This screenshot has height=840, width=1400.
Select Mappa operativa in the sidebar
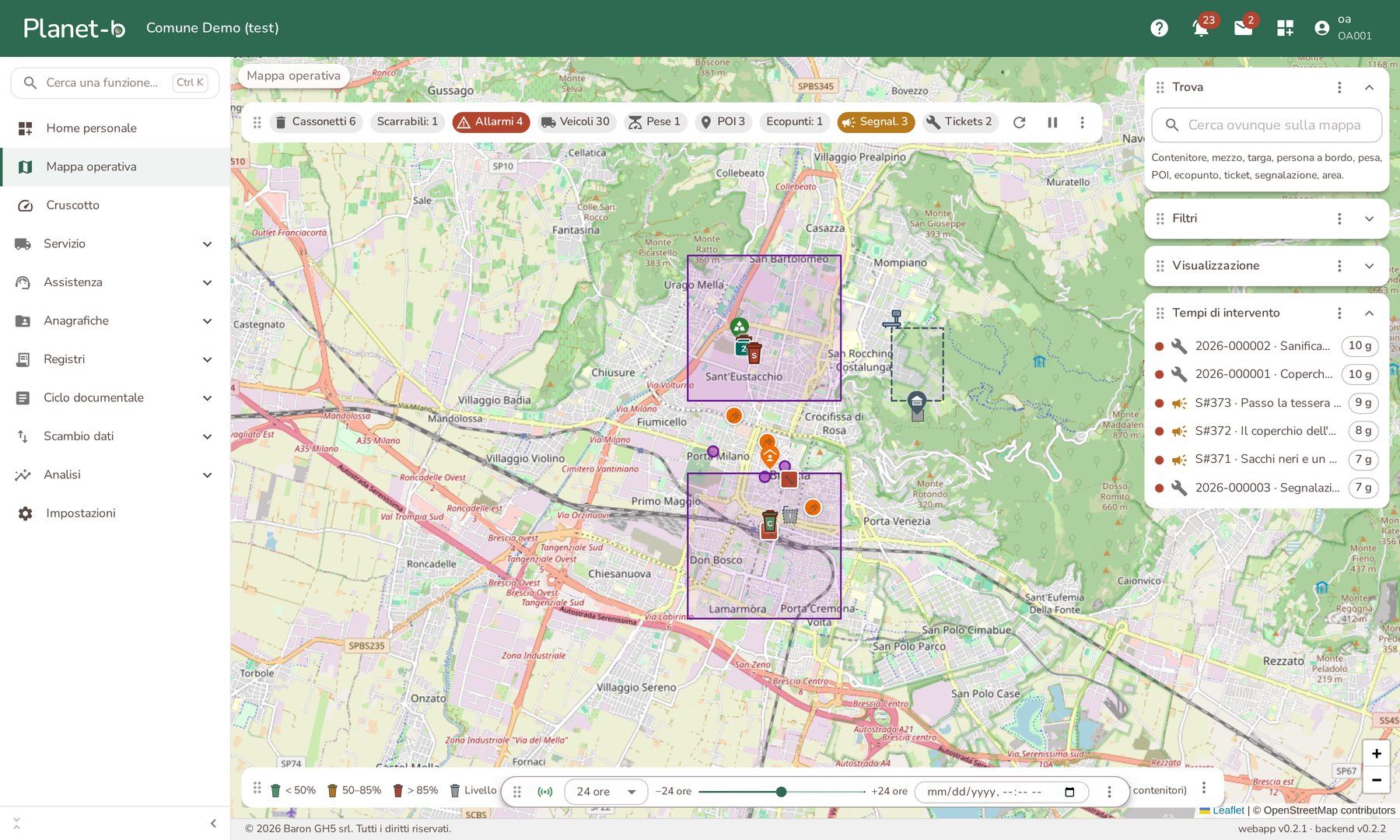point(115,166)
